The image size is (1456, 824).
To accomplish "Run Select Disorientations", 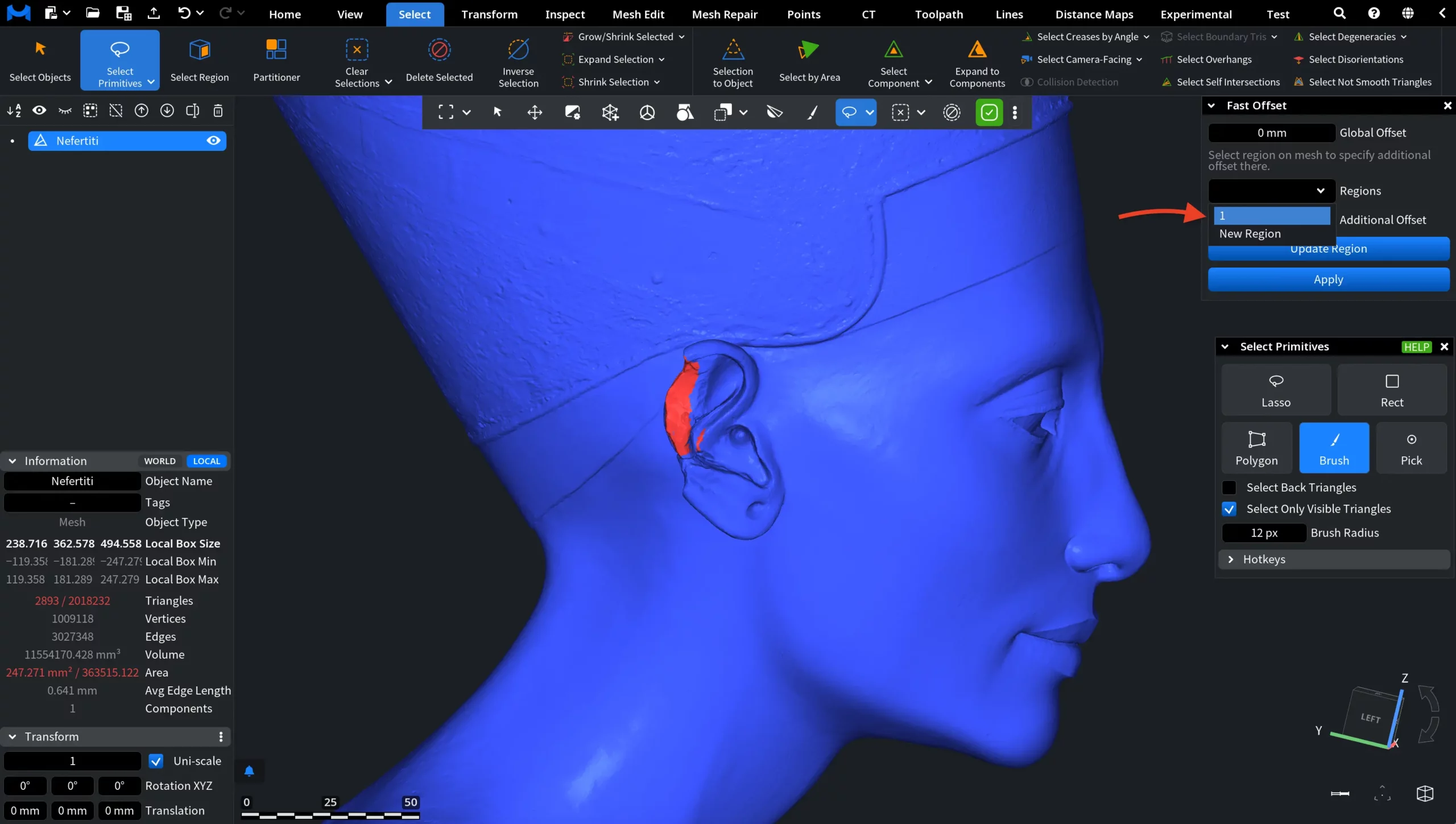I will (x=1348, y=59).
